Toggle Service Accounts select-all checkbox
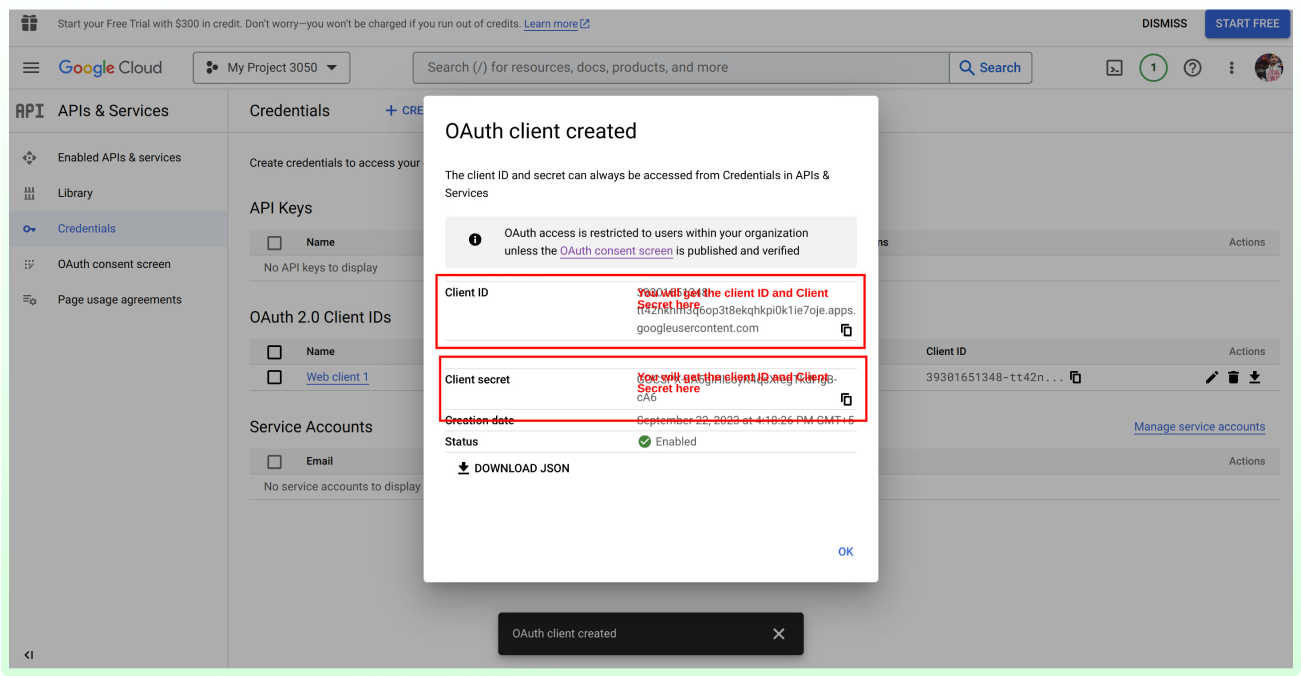This screenshot has height=676, width=1301. (275, 462)
